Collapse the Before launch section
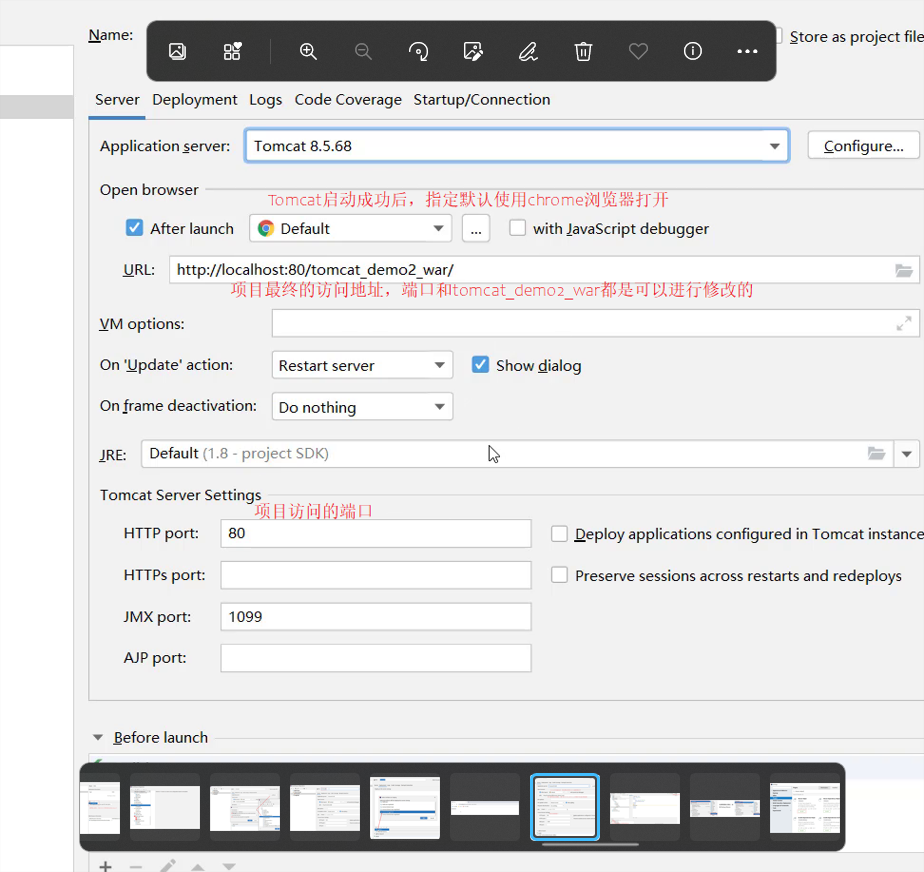This screenshot has height=872, width=924. tap(98, 738)
